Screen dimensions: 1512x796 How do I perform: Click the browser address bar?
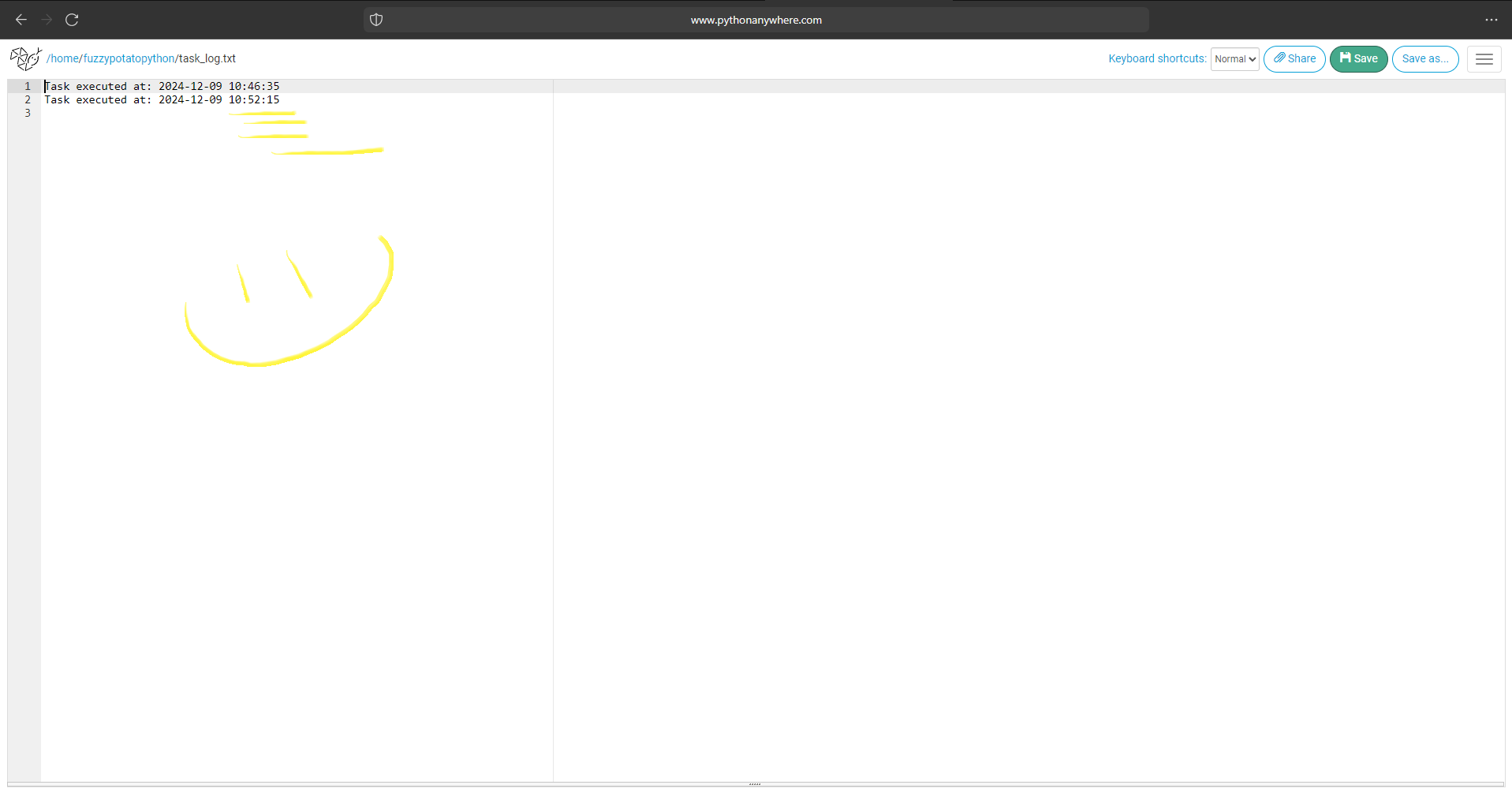755,20
